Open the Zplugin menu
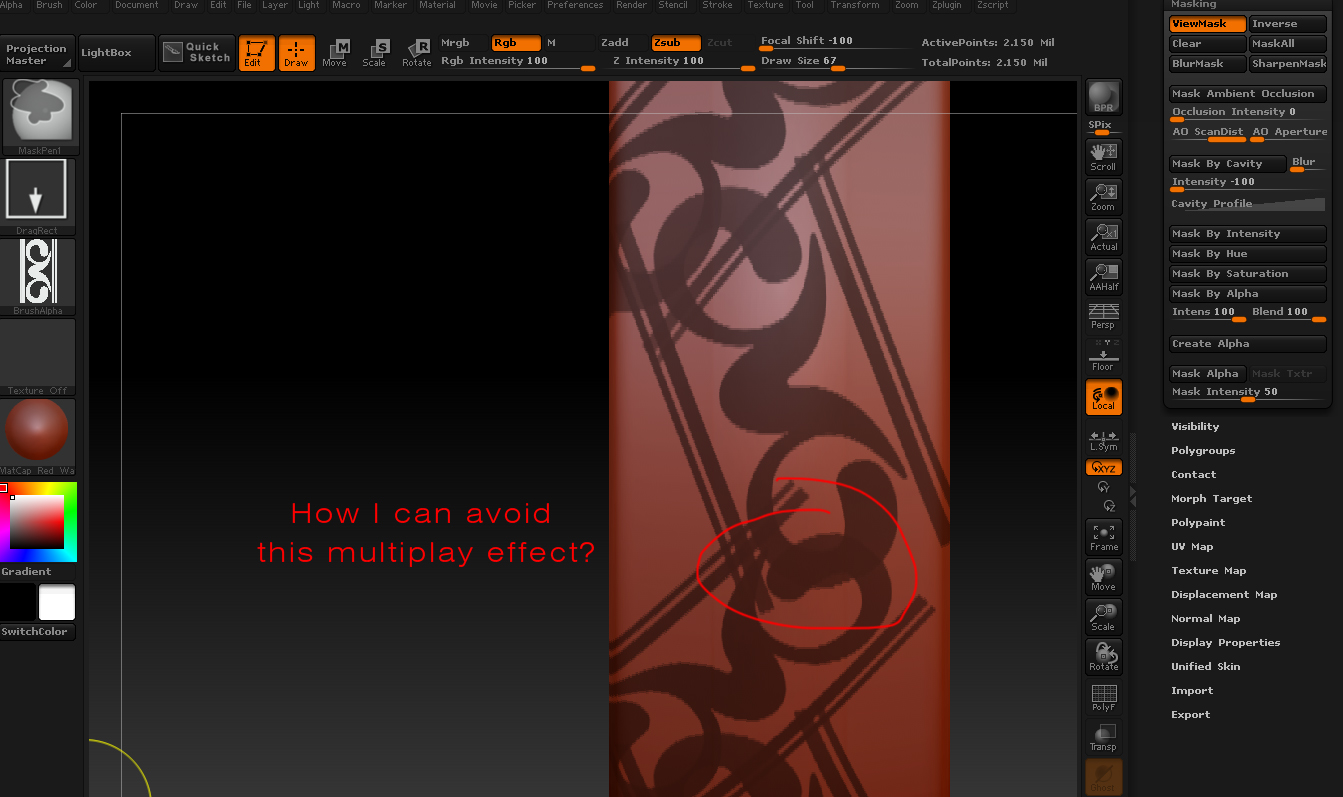 [x=946, y=5]
